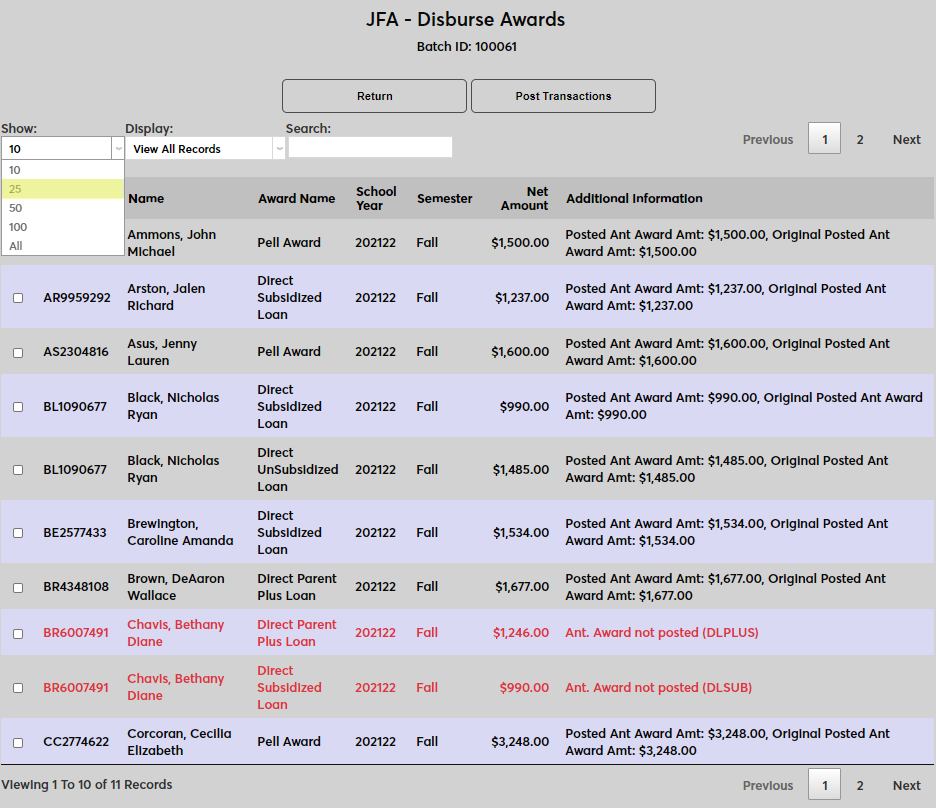Viewport: 936px width, 808px height.
Task: Check Brown, DeAaron Wallace row checkbox
Action: [x=18, y=587]
